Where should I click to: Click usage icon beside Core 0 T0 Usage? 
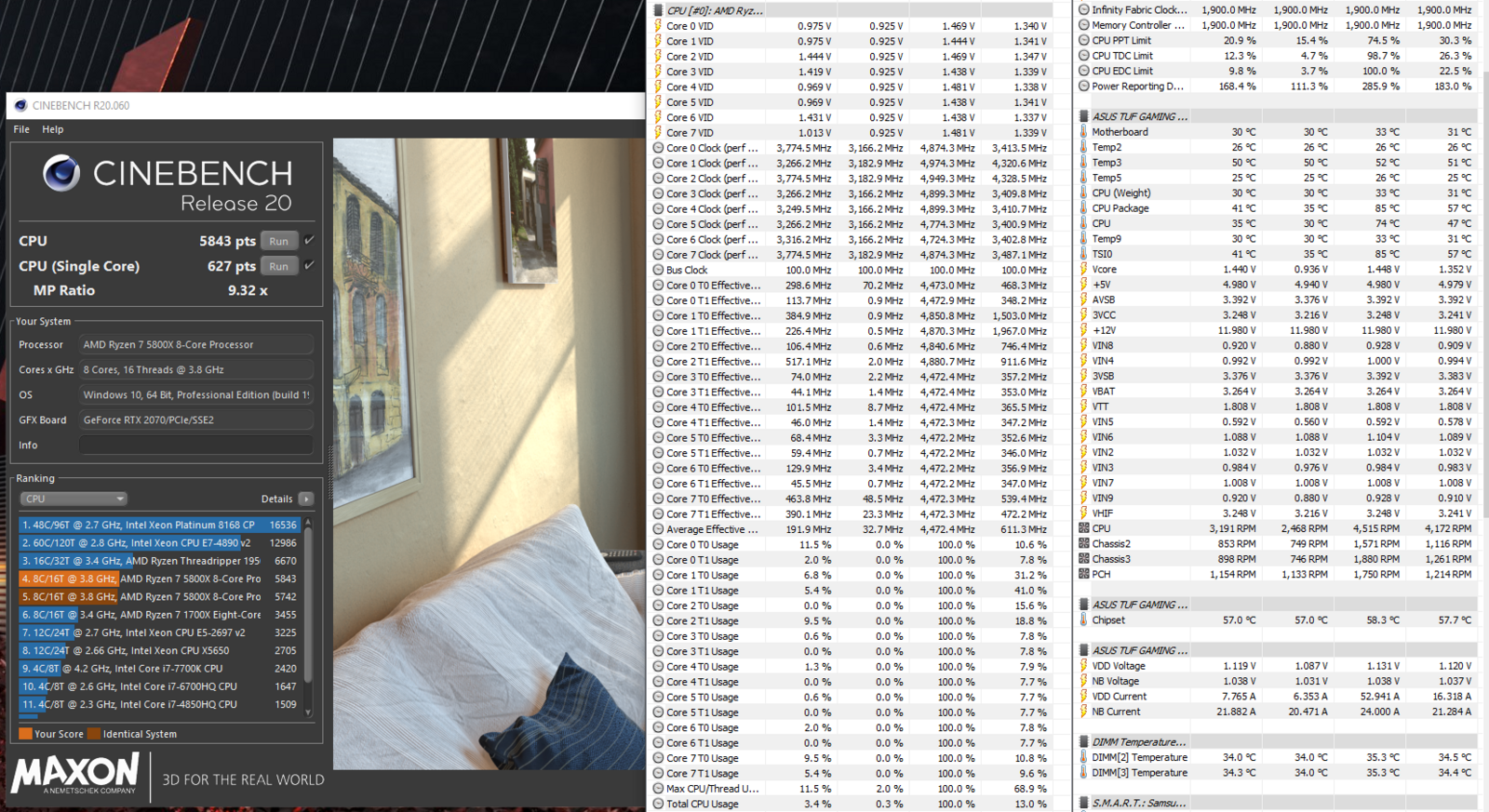(658, 545)
